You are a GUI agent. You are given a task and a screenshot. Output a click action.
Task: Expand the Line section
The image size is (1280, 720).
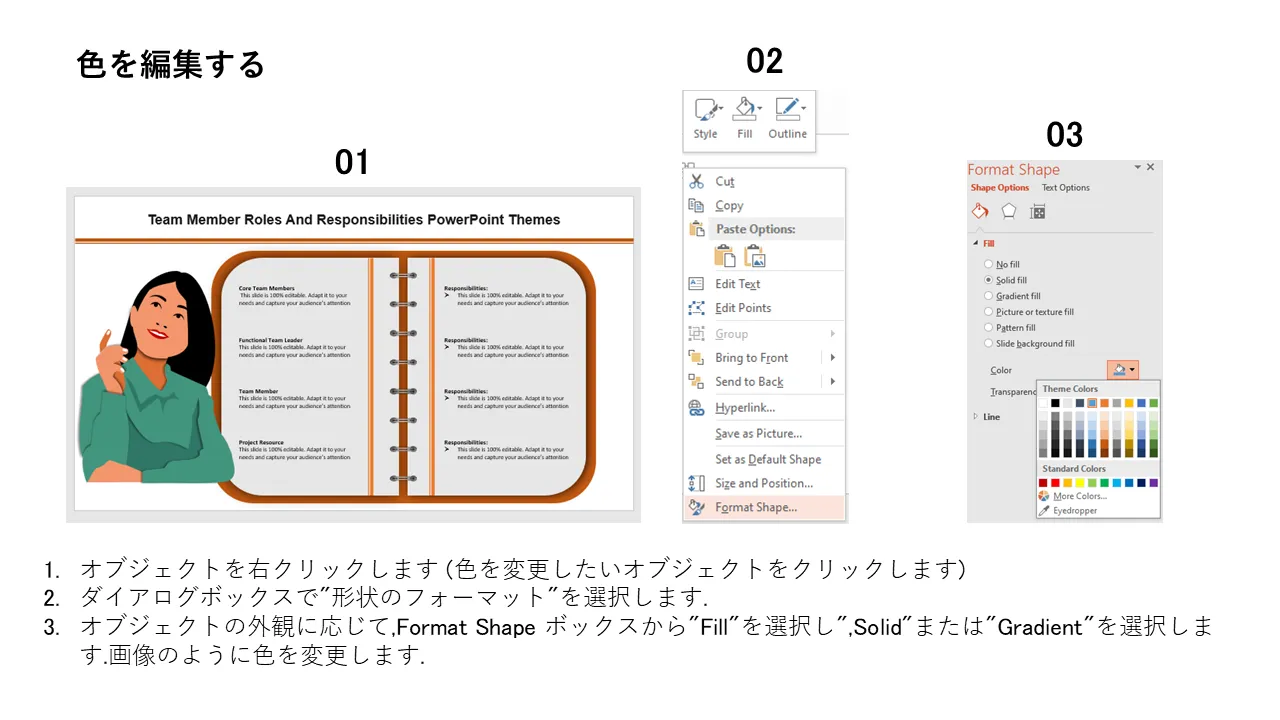point(977,417)
